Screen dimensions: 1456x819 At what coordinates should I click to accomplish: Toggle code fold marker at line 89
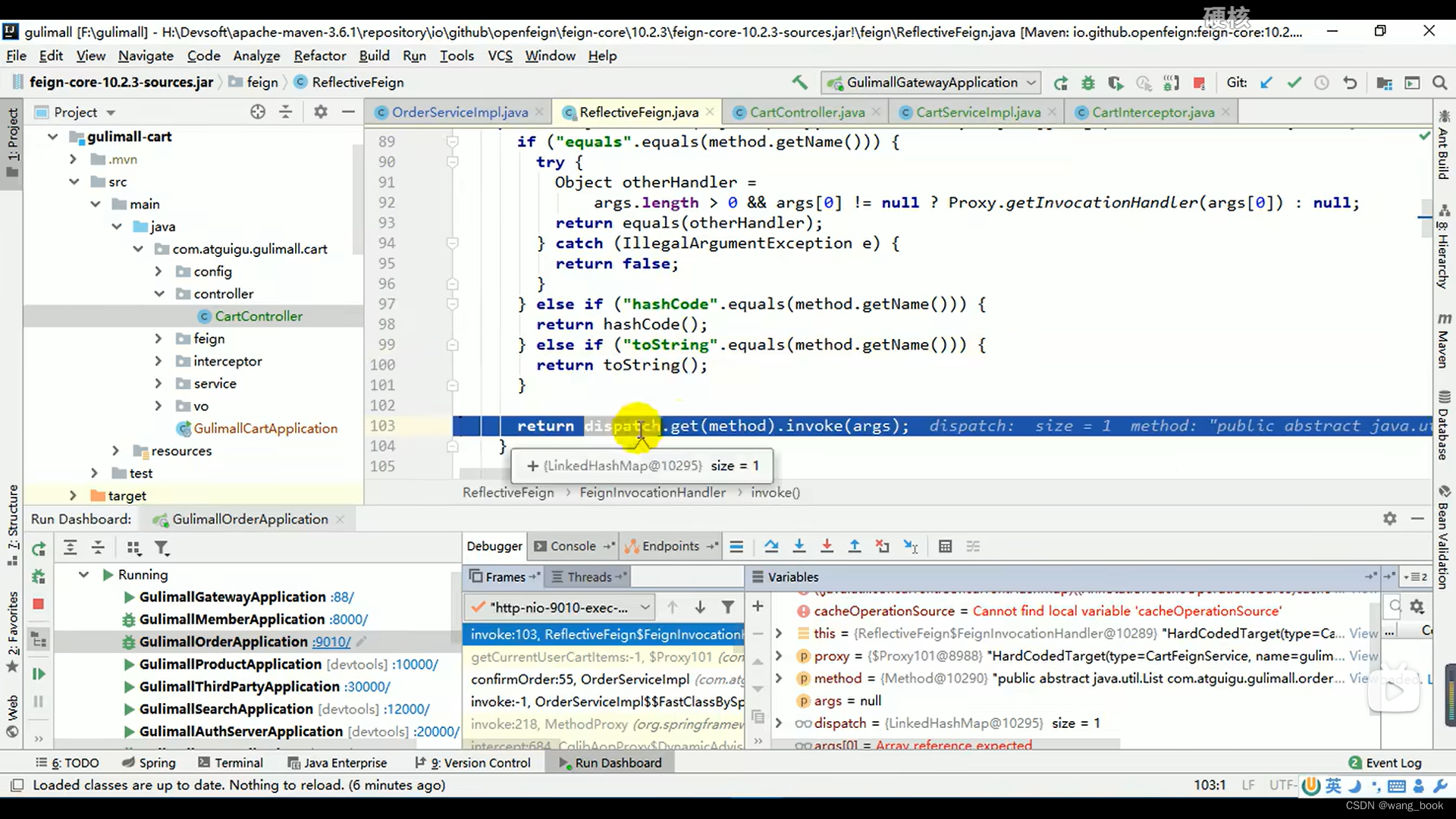point(452,142)
